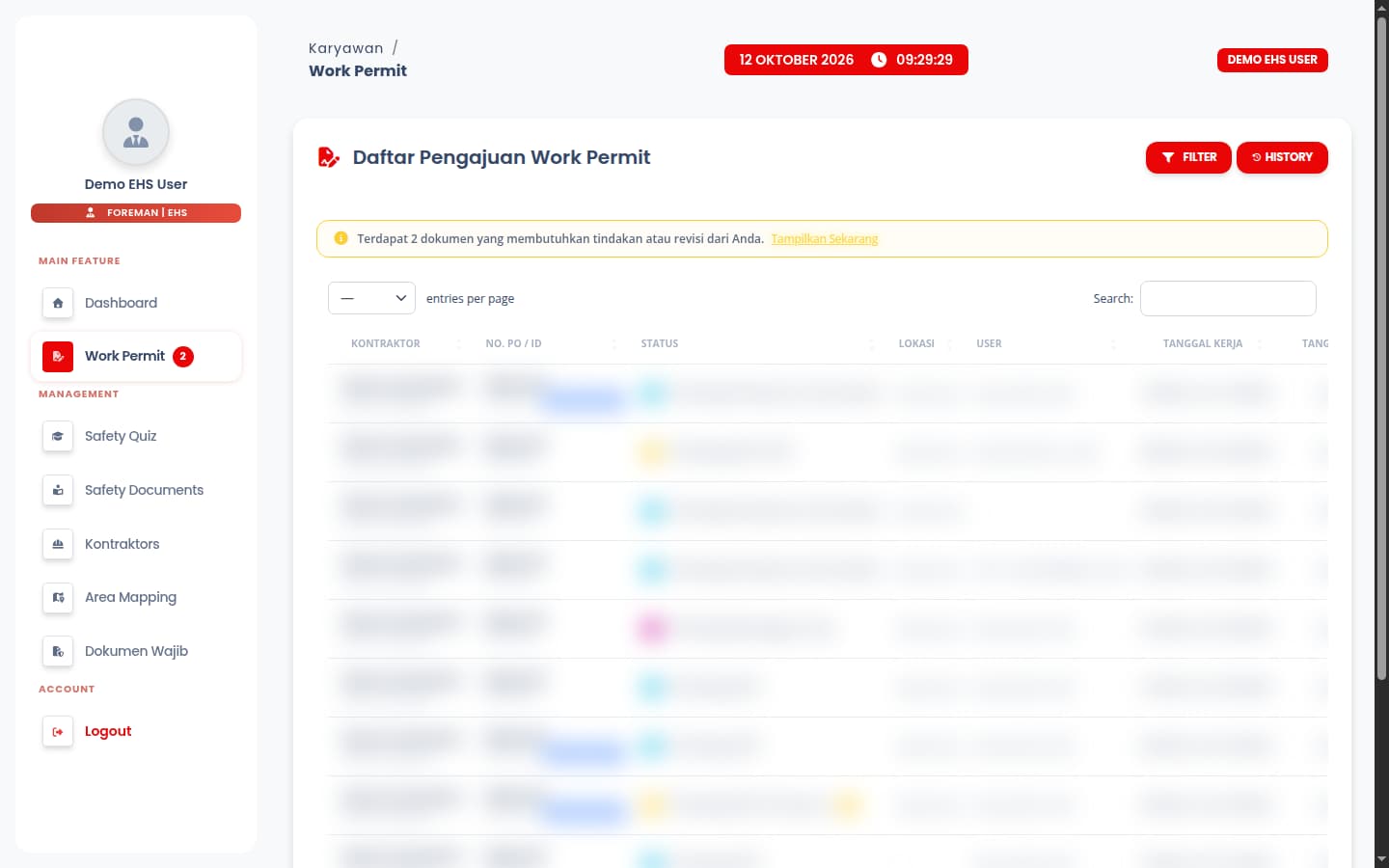Click the clock icon beside the time
The height and width of the screenshot is (868, 1389).
point(879,60)
